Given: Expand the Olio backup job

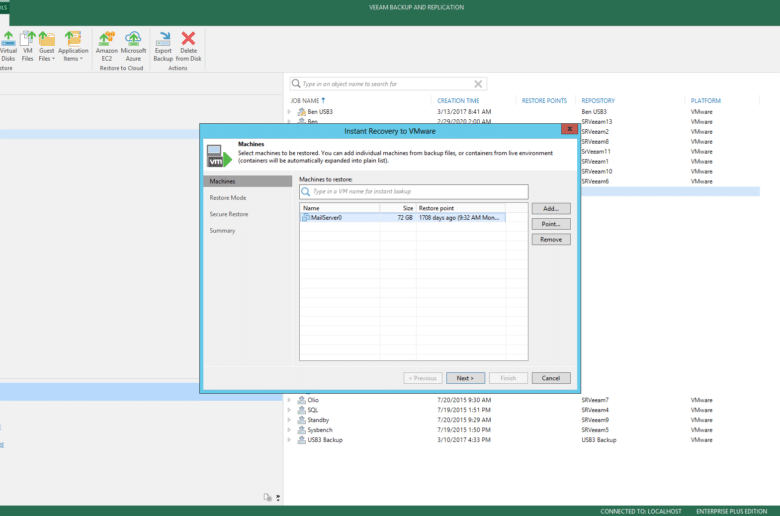Looking at the screenshot, I should pos(289,400).
